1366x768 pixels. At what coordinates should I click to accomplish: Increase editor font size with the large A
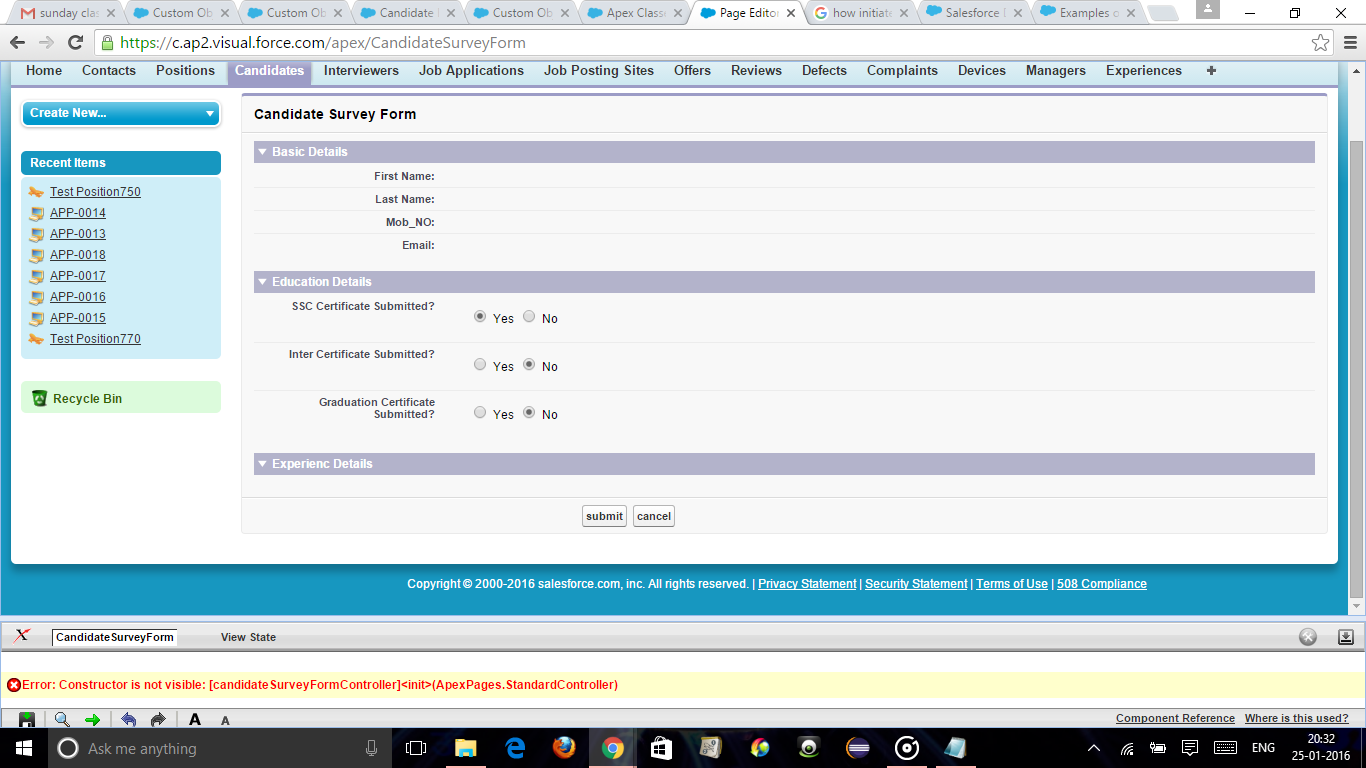[x=195, y=719]
